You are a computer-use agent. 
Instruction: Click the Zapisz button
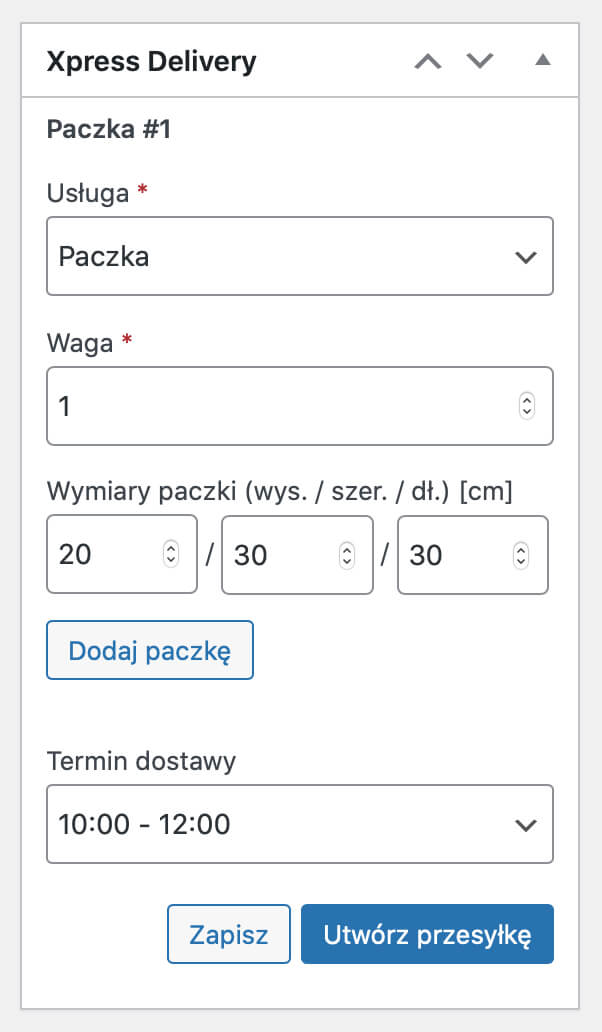click(229, 934)
